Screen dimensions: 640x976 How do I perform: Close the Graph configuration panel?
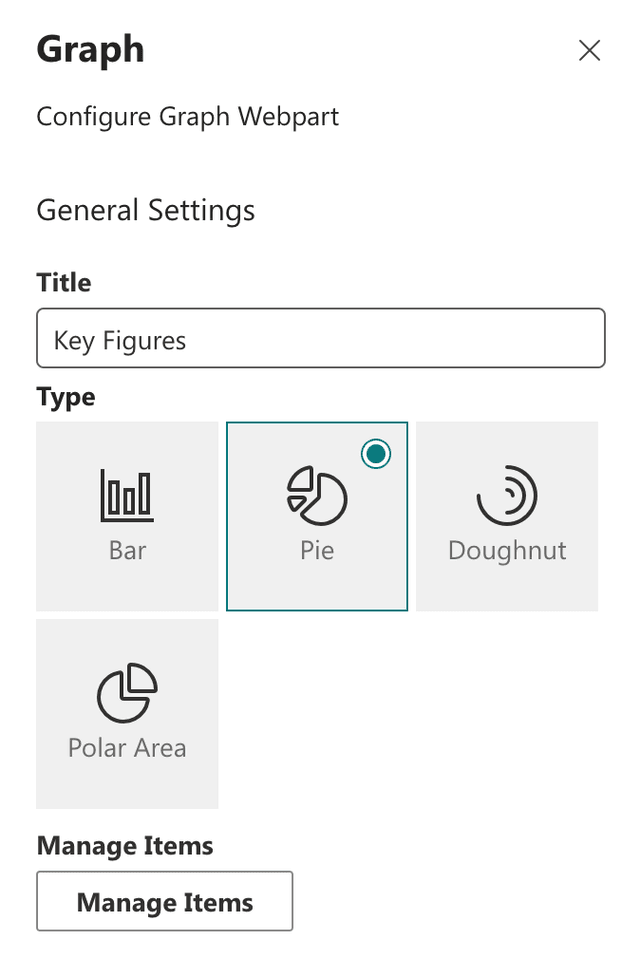[589, 51]
